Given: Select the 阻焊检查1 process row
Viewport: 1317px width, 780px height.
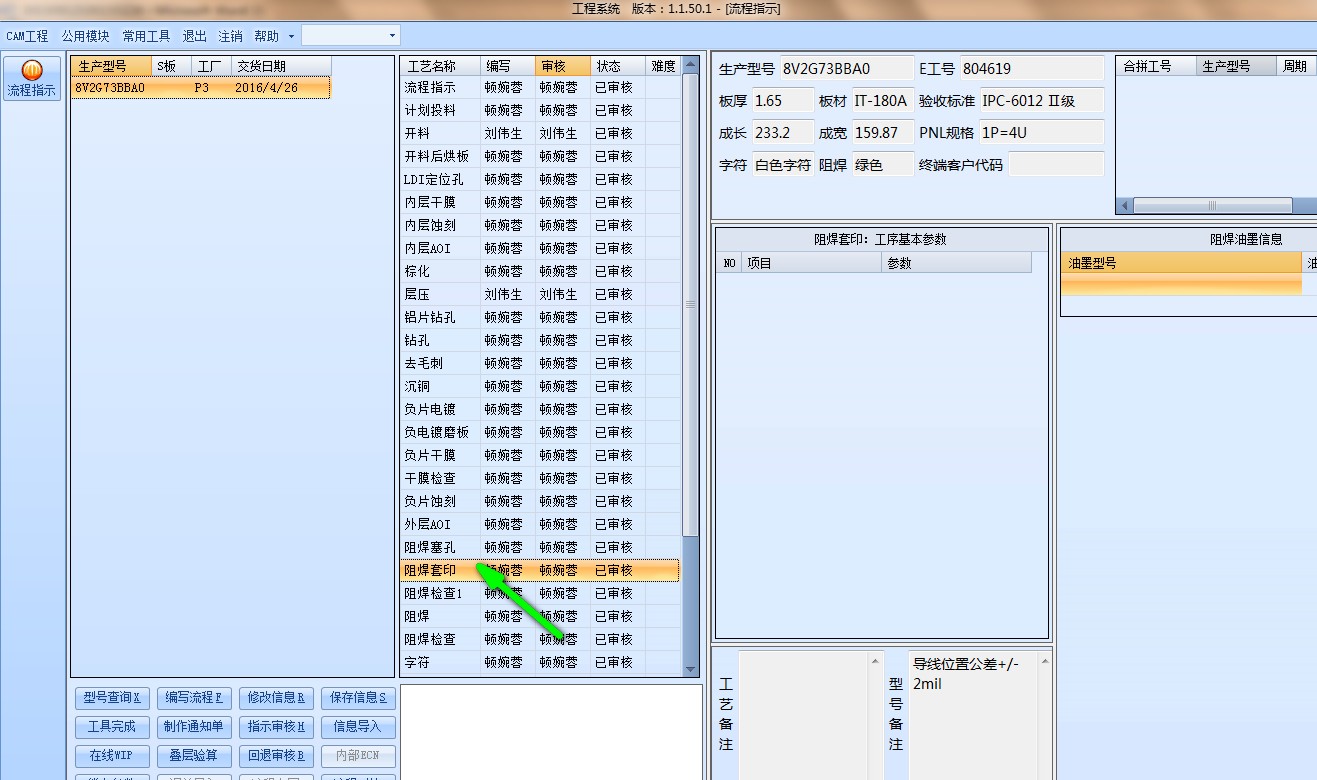Looking at the screenshot, I should click(540, 593).
